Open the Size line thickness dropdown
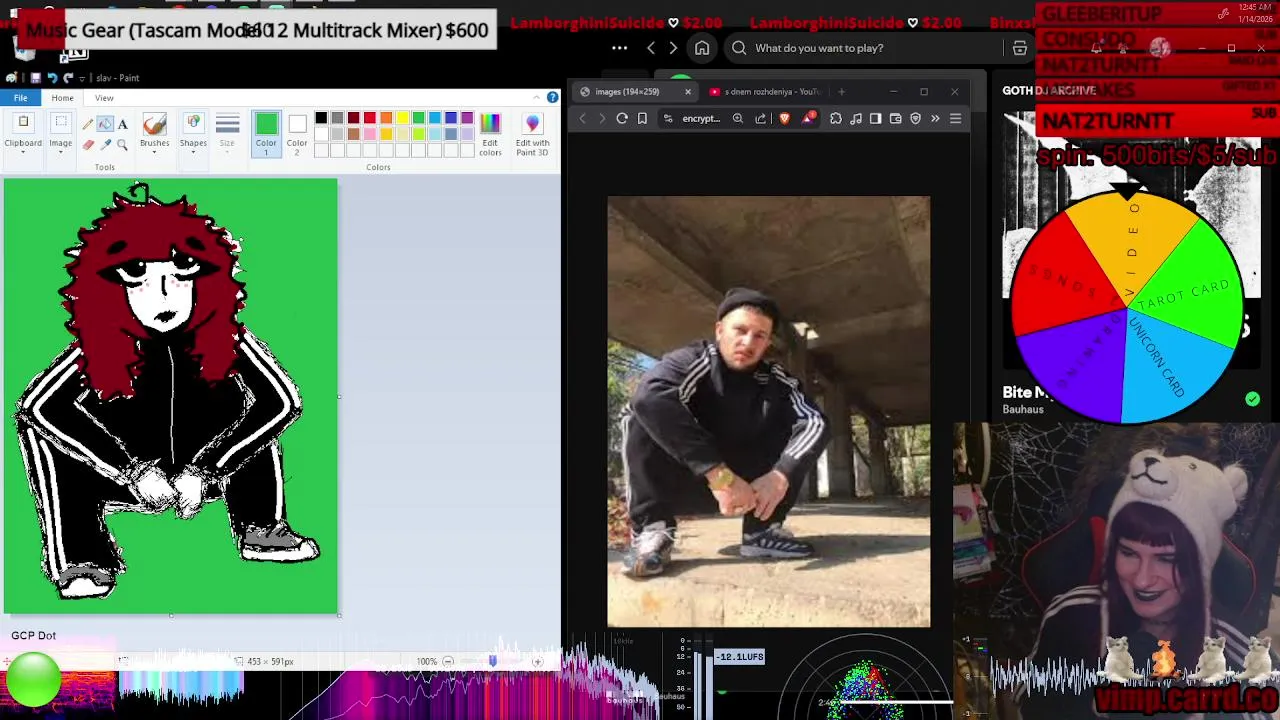The width and height of the screenshot is (1280, 720). (227, 133)
